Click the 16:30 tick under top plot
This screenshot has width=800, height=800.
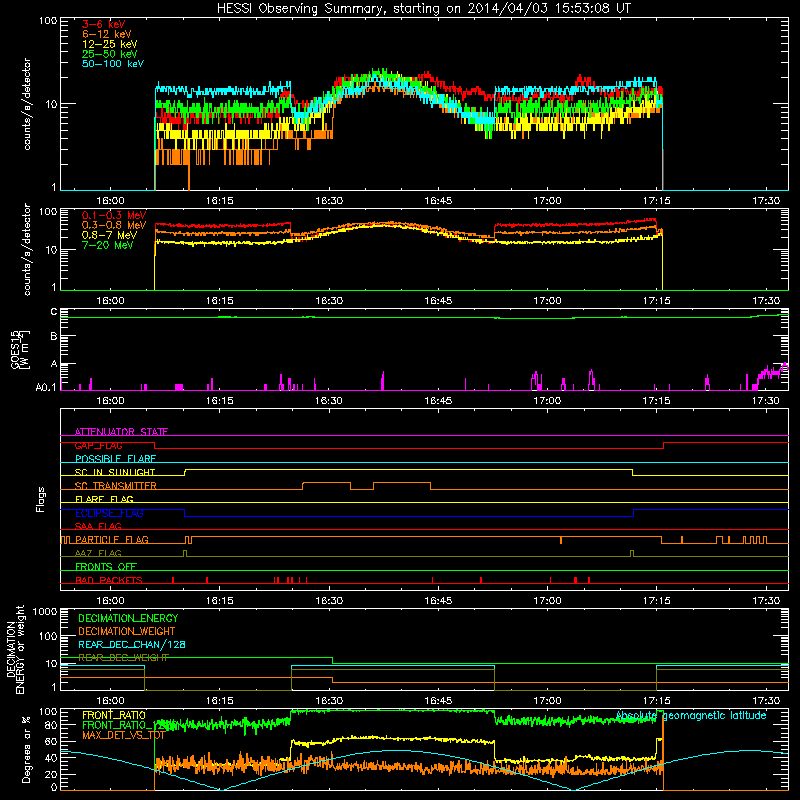click(329, 201)
